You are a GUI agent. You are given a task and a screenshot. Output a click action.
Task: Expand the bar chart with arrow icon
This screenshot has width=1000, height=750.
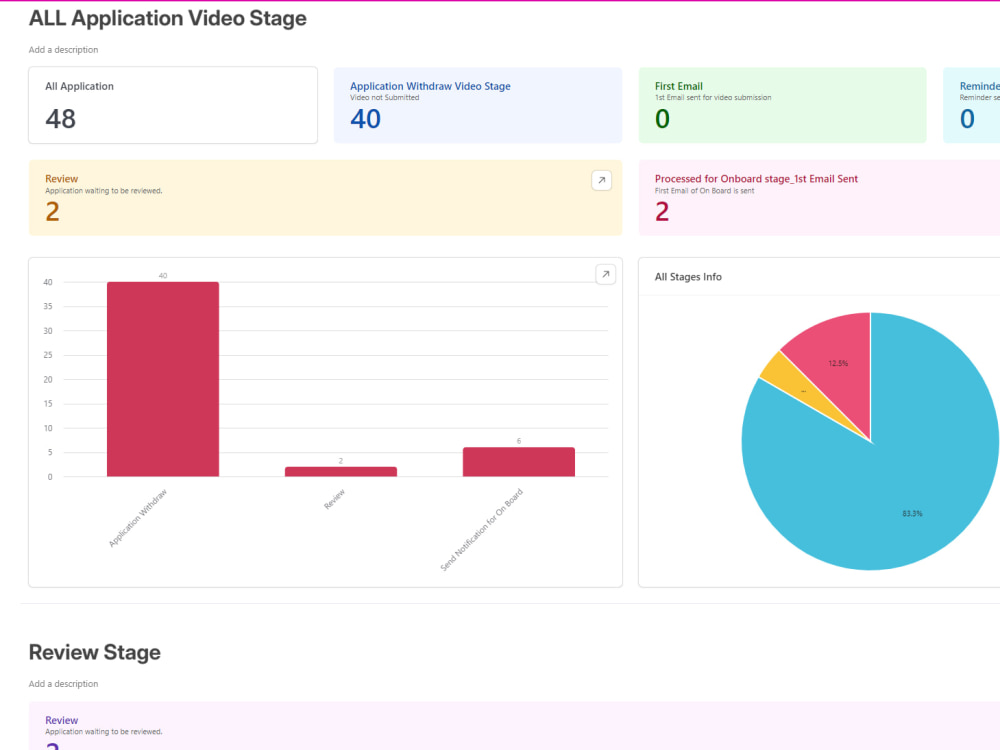(x=605, y=274)
